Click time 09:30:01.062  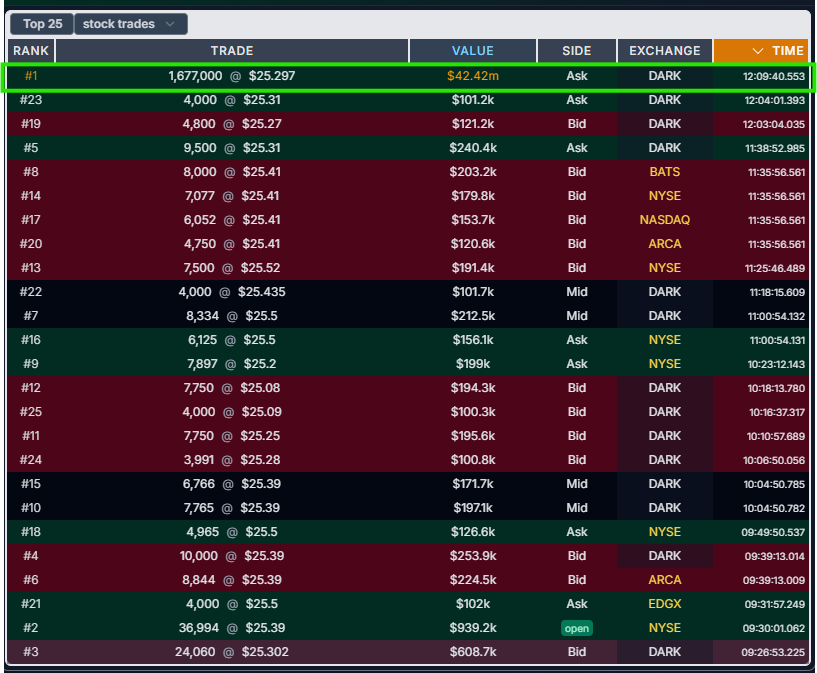774,628
